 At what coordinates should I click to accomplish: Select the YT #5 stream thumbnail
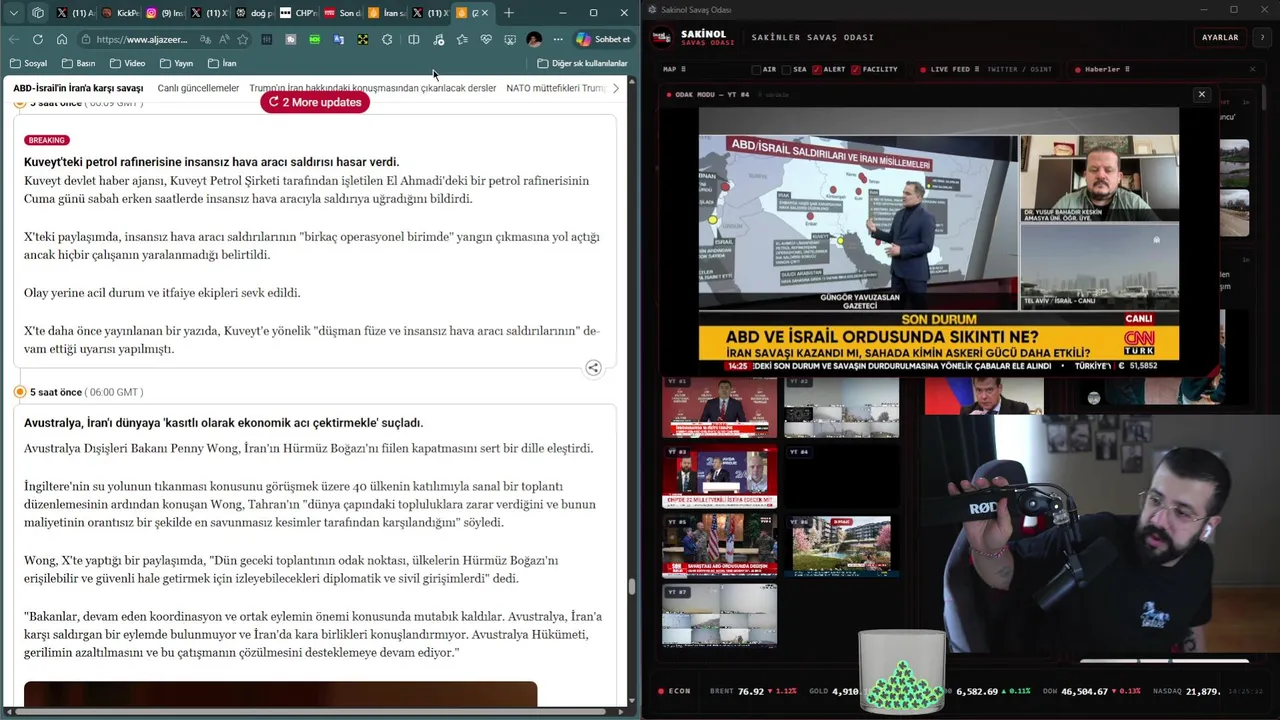pyautogui.click(x=719, y=547)
